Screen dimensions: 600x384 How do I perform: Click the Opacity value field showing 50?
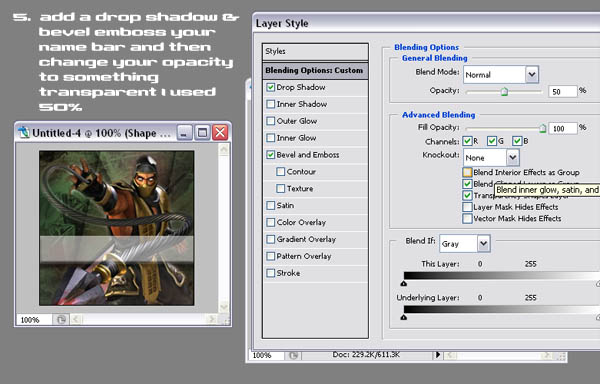(x=562, y=91)
